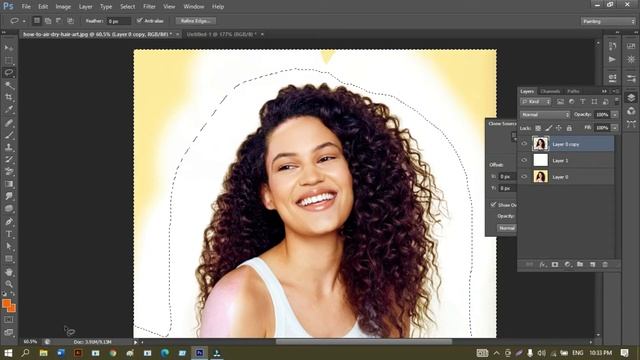640x360 pixels.
Task: Switch to the Untitled-1 document tab
Action: pyautogui.click(x=221, y=34)
